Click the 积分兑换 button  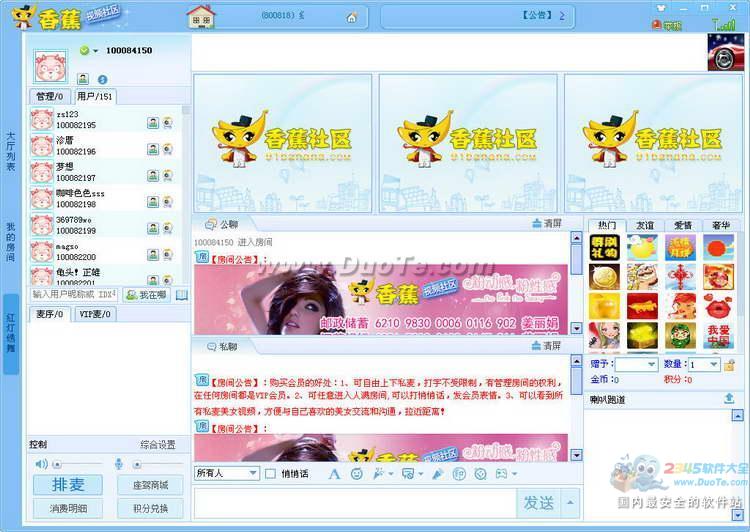[150, 508]
